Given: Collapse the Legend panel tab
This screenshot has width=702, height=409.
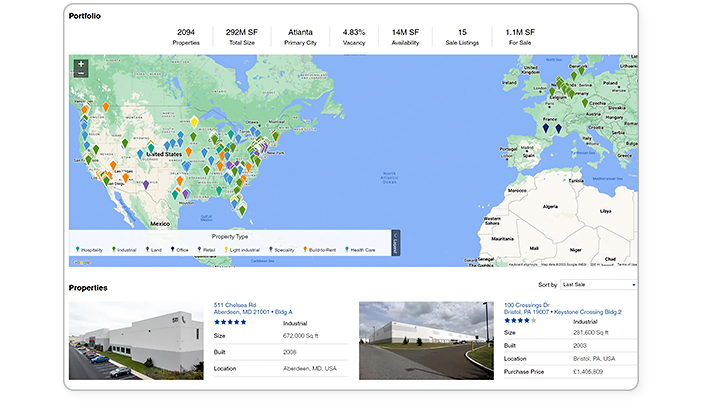Looking at the screenshot, I should [x=396, y=244].
